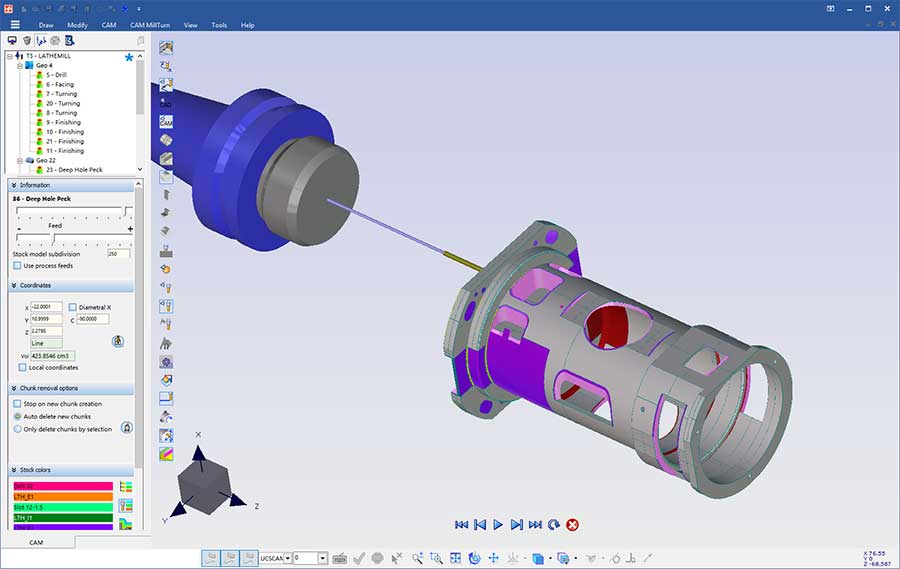
Task: Open the CAM MillTurn menu
Action: tap(150, 24)
